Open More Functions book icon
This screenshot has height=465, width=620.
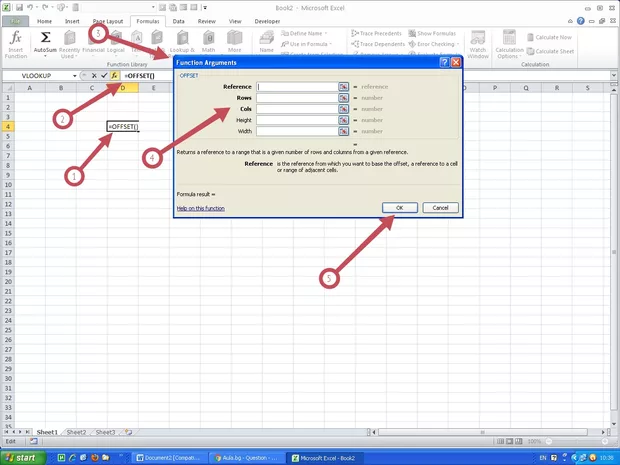tap(234, 38)
